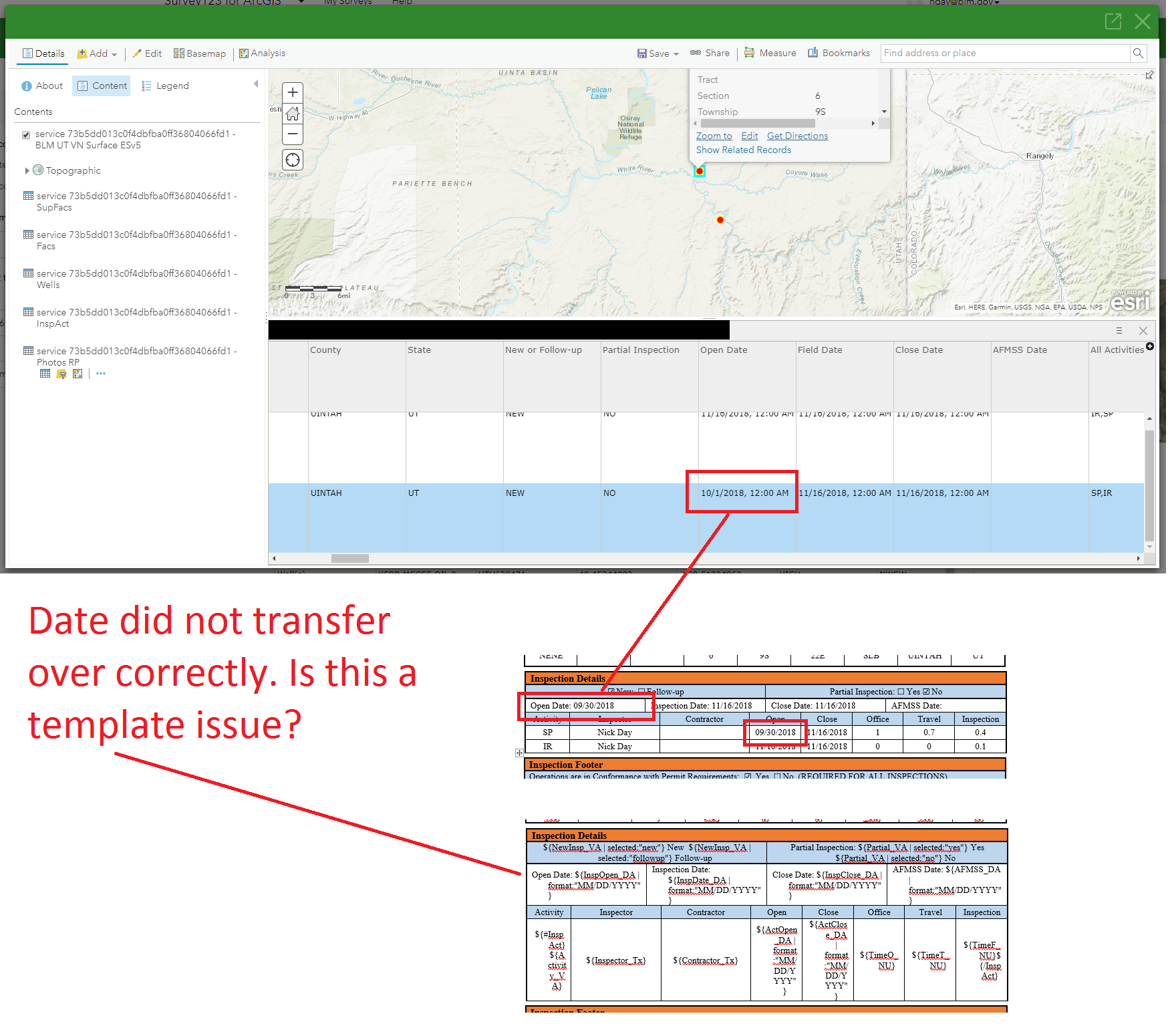Click the search magnifier icon

click(x=1138, y=53)
